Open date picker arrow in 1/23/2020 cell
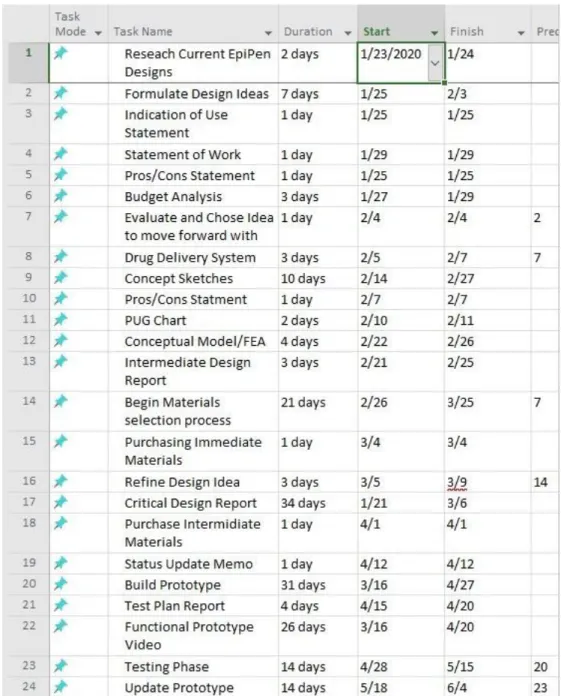 click(x=435, y=63)
